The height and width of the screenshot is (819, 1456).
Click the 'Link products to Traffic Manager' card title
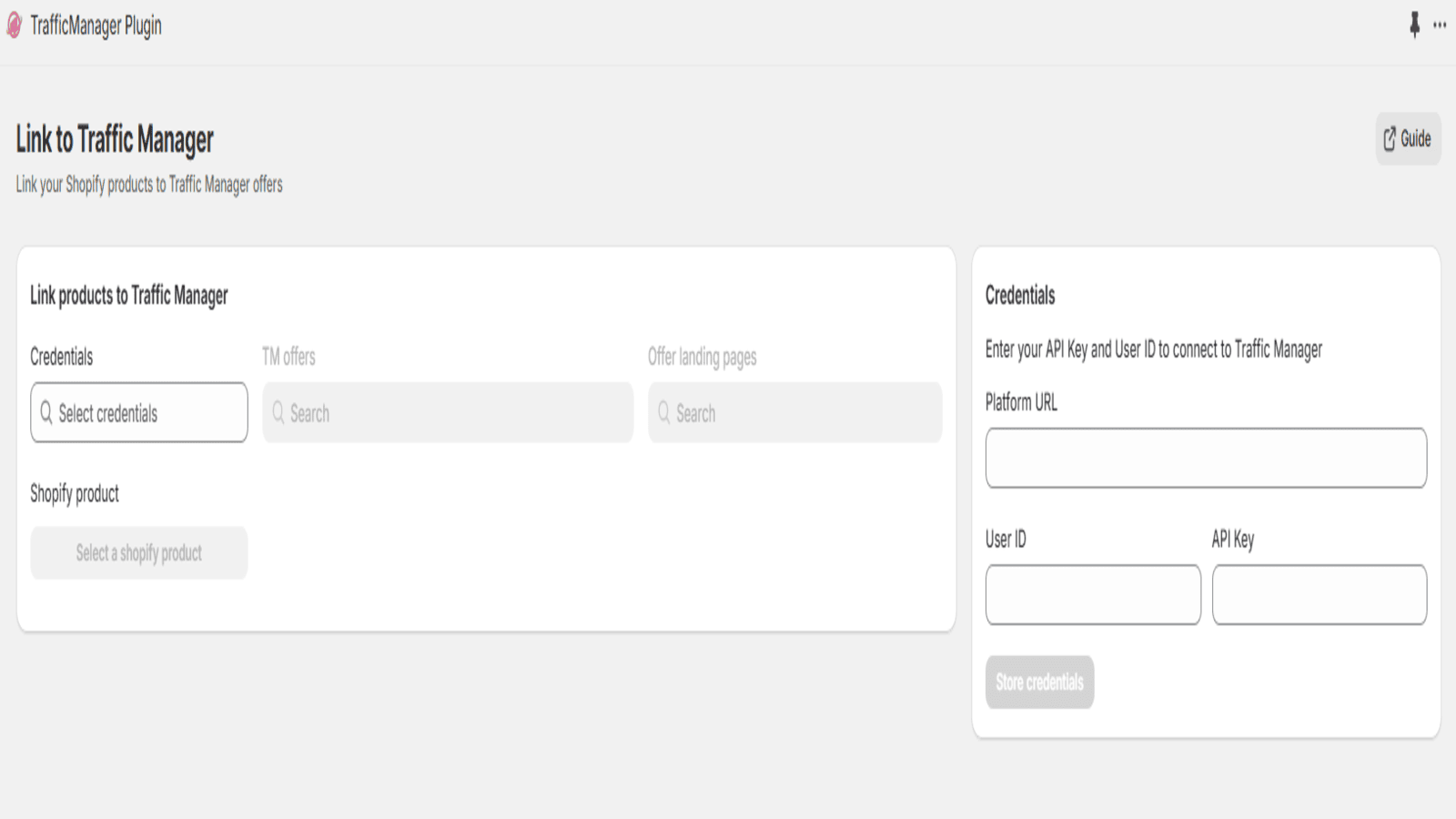pos(129,295)
